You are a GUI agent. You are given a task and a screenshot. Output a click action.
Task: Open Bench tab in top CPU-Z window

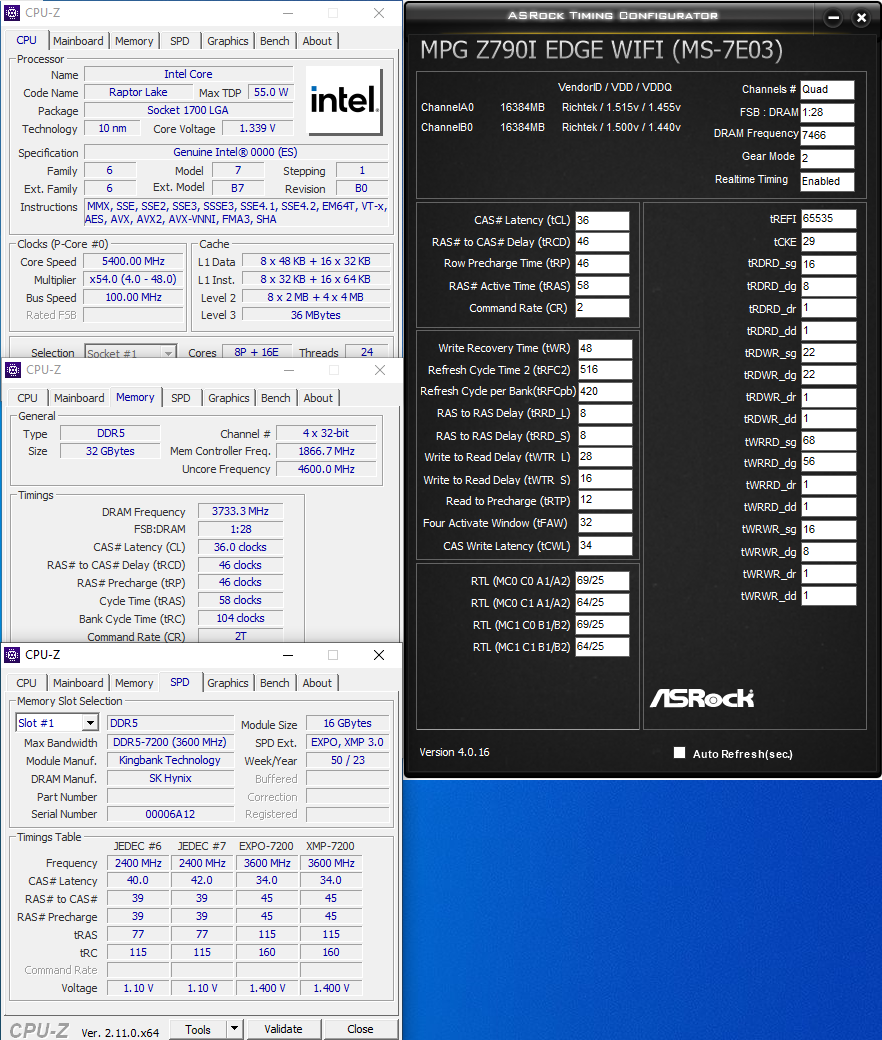click(x=275, y=41)
